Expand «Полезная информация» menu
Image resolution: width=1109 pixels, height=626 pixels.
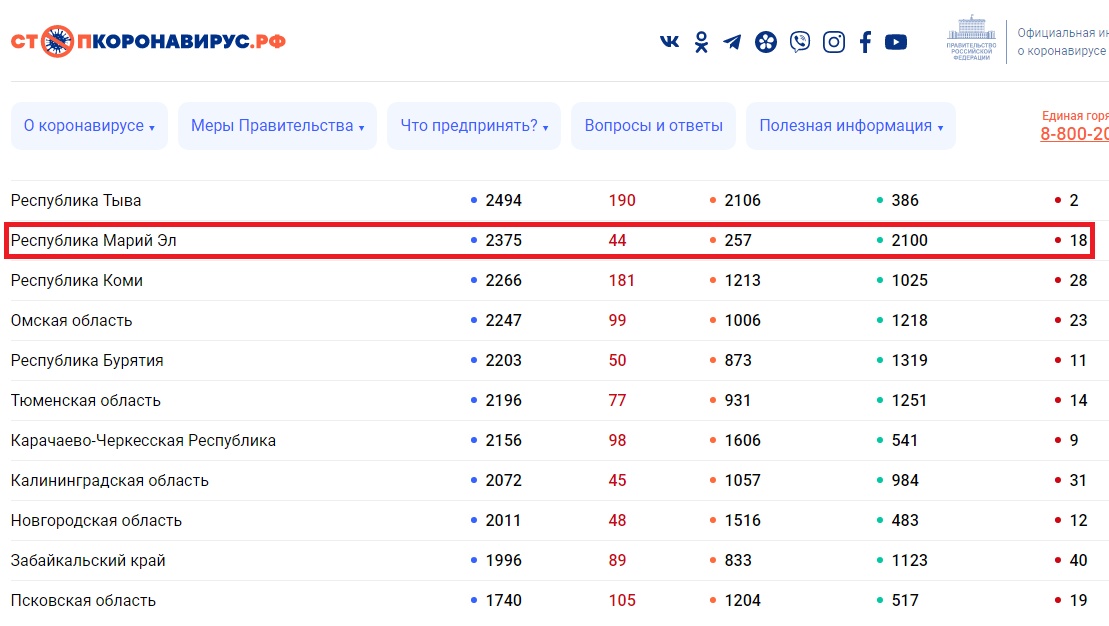851,126
